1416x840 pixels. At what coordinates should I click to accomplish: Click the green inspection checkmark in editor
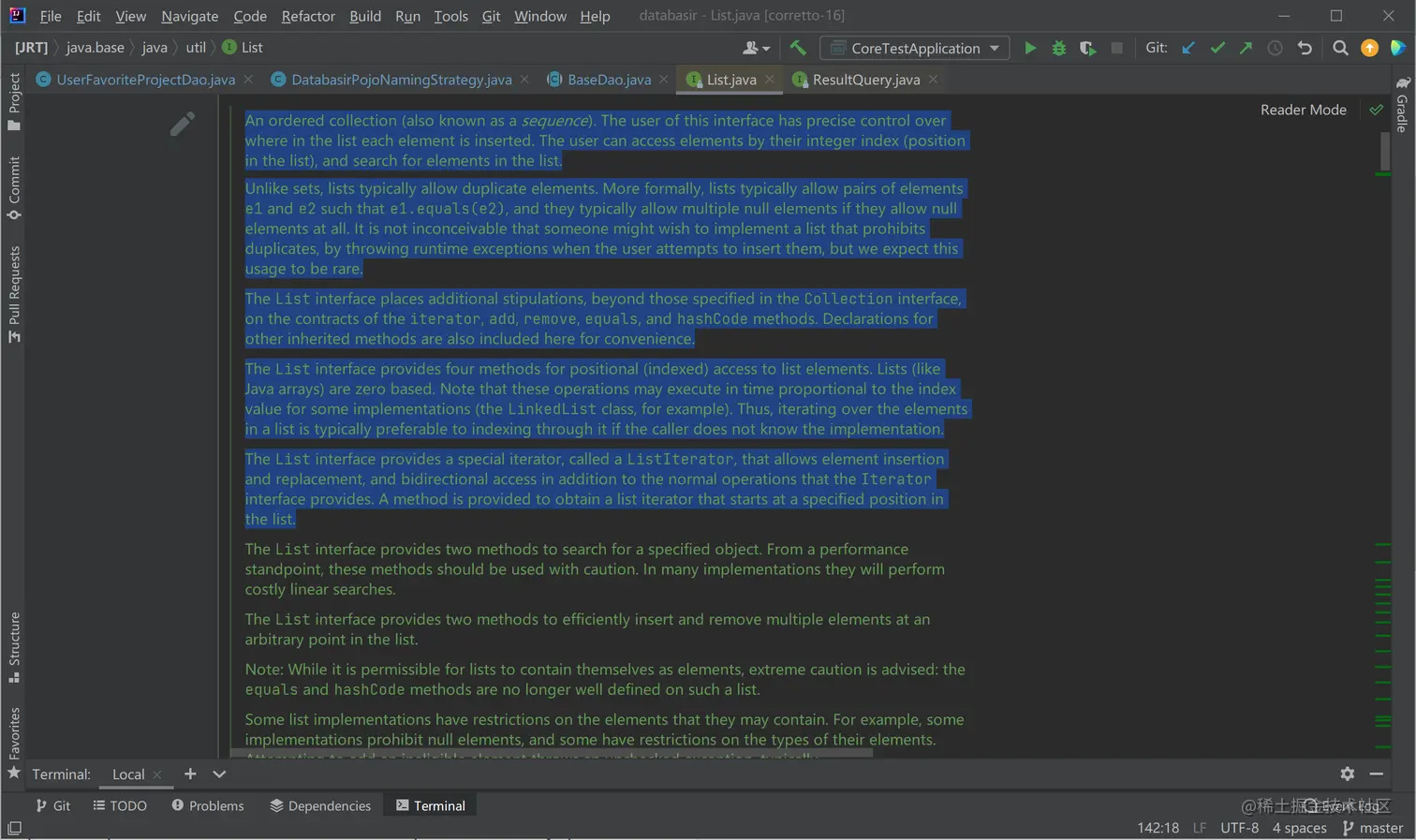pos(1376,110)
